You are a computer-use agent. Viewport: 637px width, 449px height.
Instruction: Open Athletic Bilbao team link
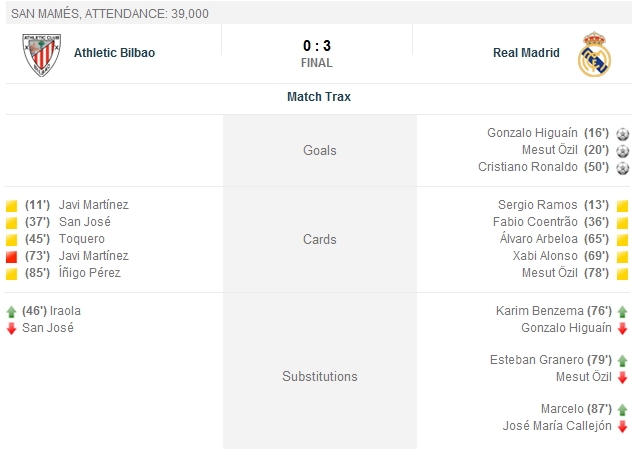114,53
